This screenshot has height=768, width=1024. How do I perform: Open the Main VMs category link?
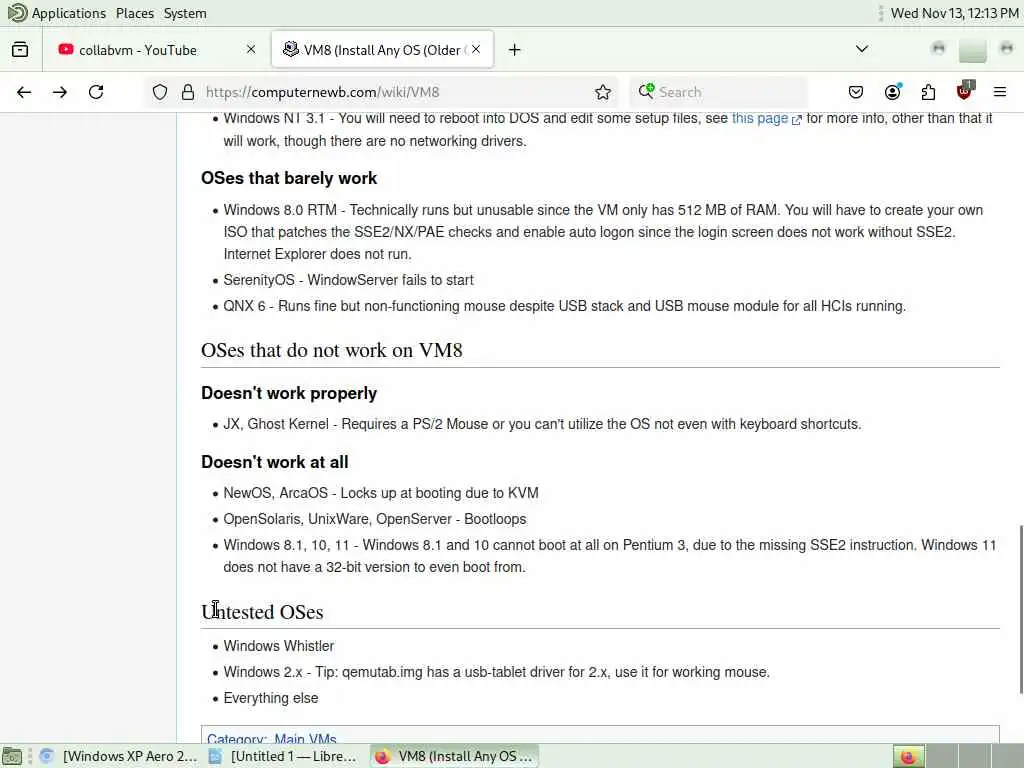point(305,739)
